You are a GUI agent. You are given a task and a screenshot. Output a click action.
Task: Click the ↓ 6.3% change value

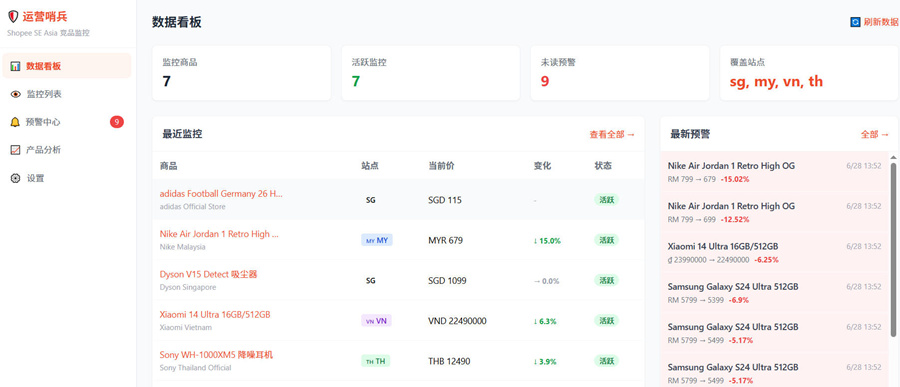[545, 321]
